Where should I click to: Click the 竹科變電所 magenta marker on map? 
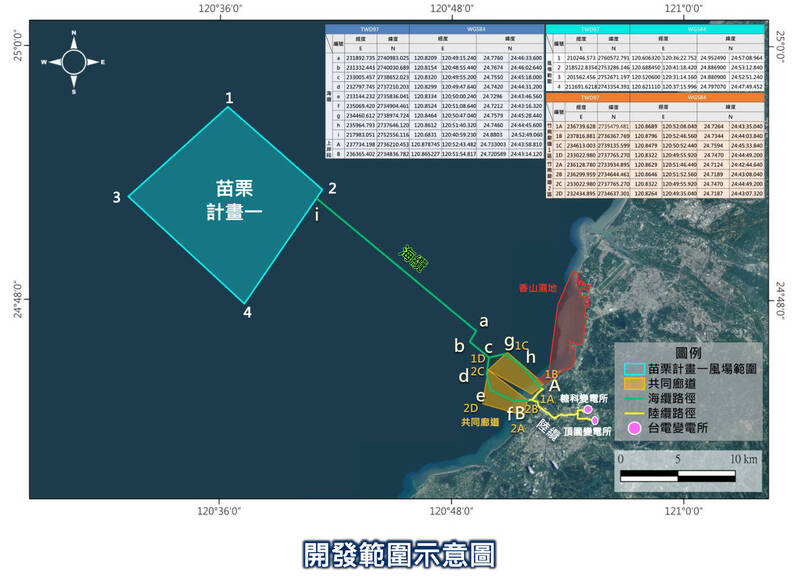[588, 408]
